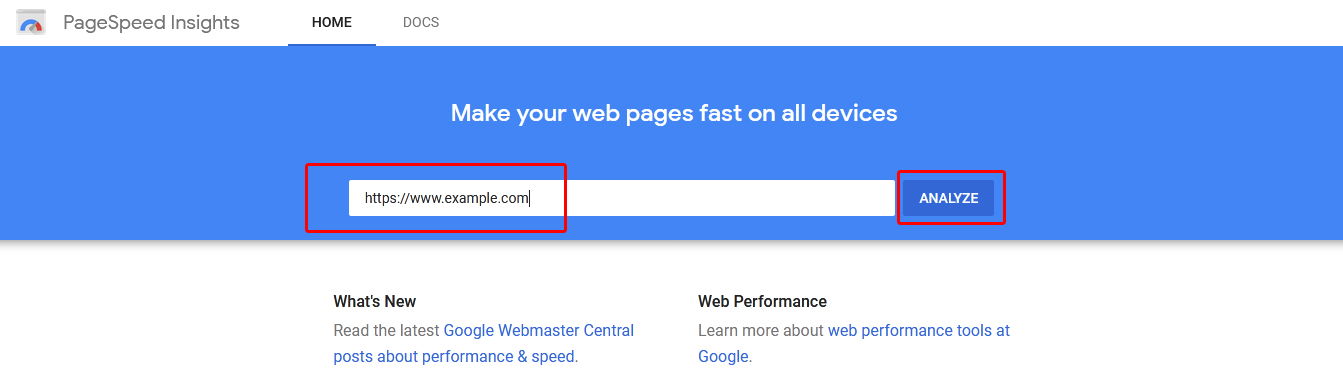Click the PageSpeed Insights gauge logo icon
This screenshot has width=1343, height=379.
[32, 23]
